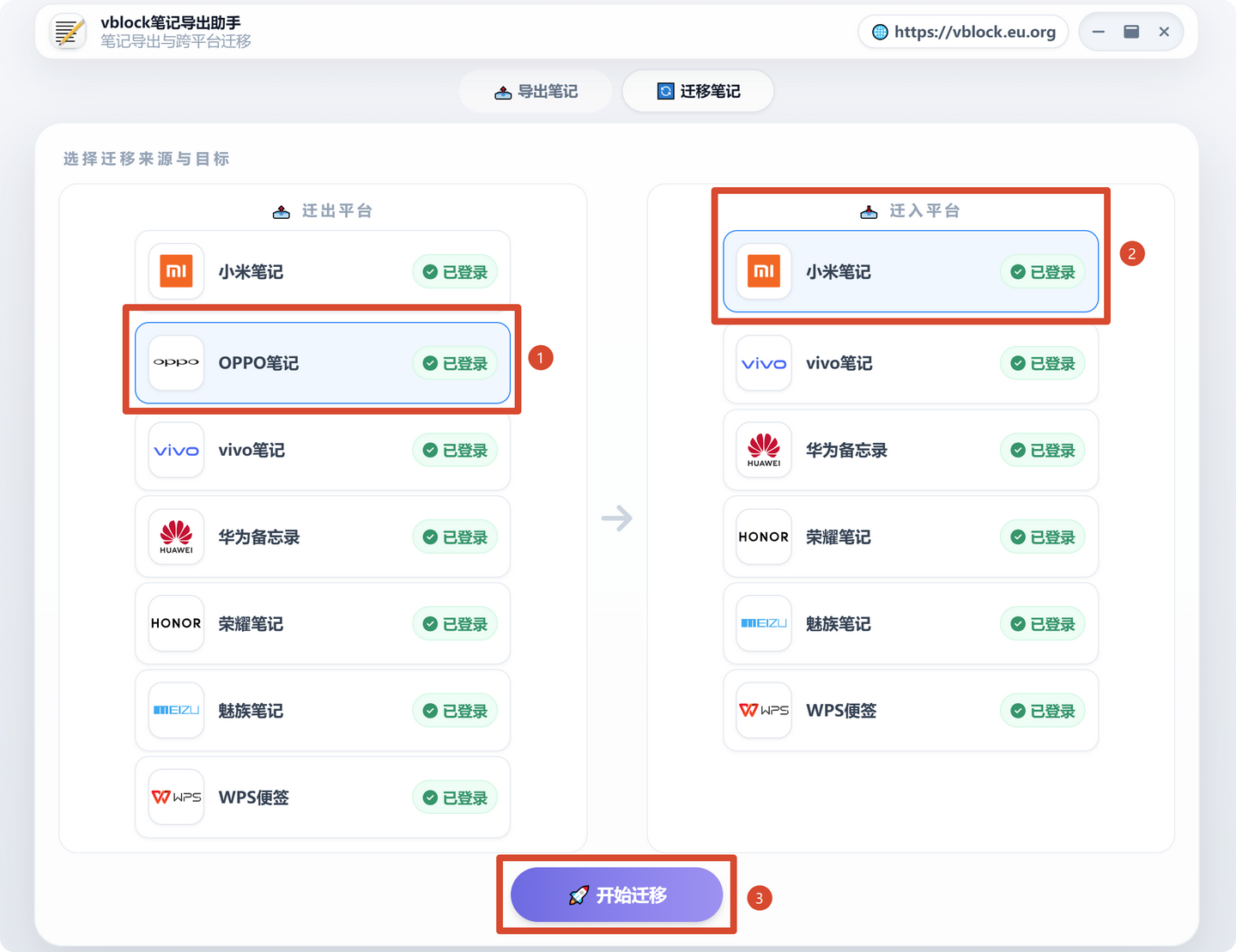This screenshot has width=1236, height=952.
Task: Click the vblock笔记导出助手 window title
Action: (171, 23)
